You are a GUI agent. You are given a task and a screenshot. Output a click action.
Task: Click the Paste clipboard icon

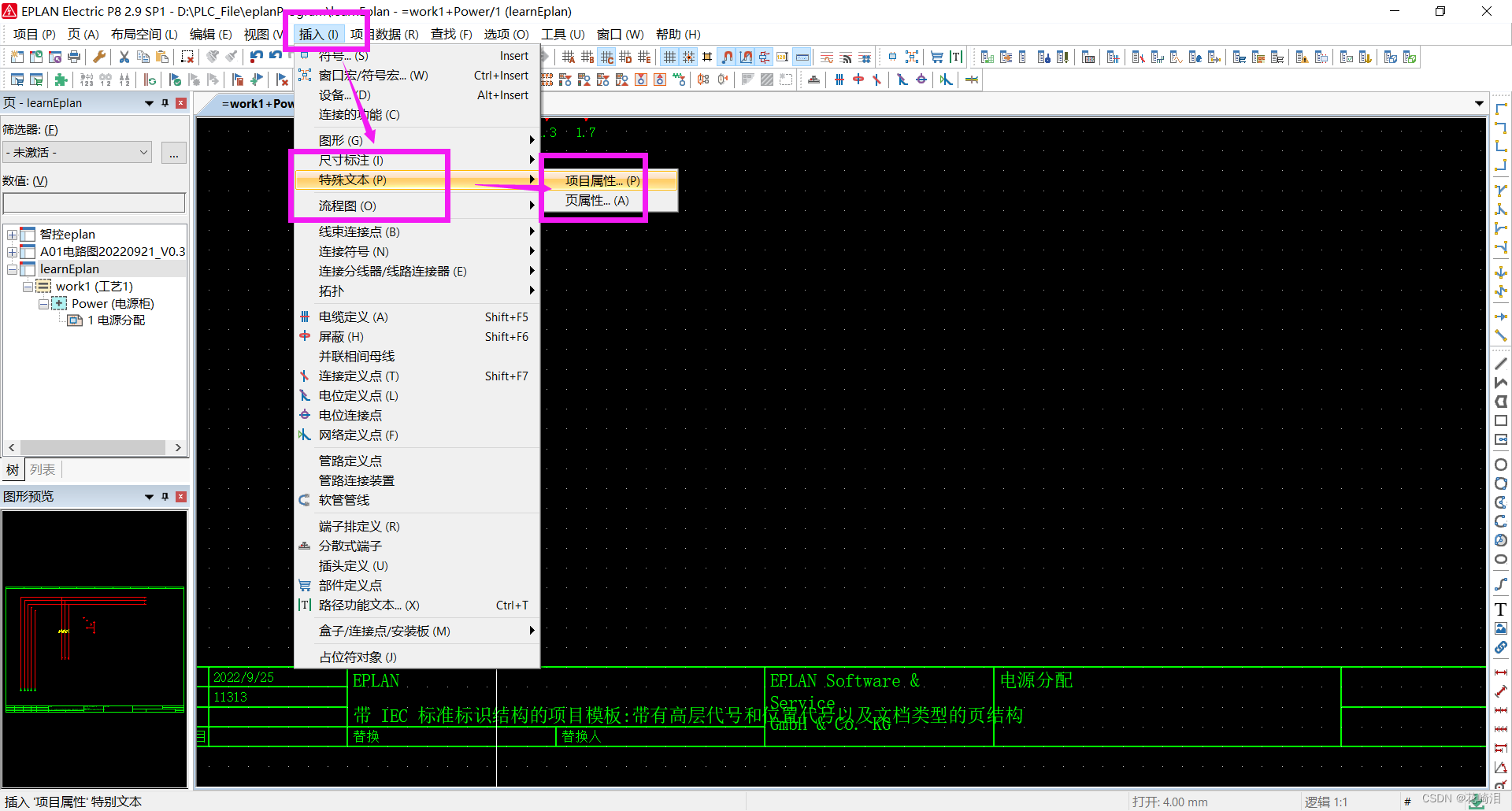pos(162,57)
